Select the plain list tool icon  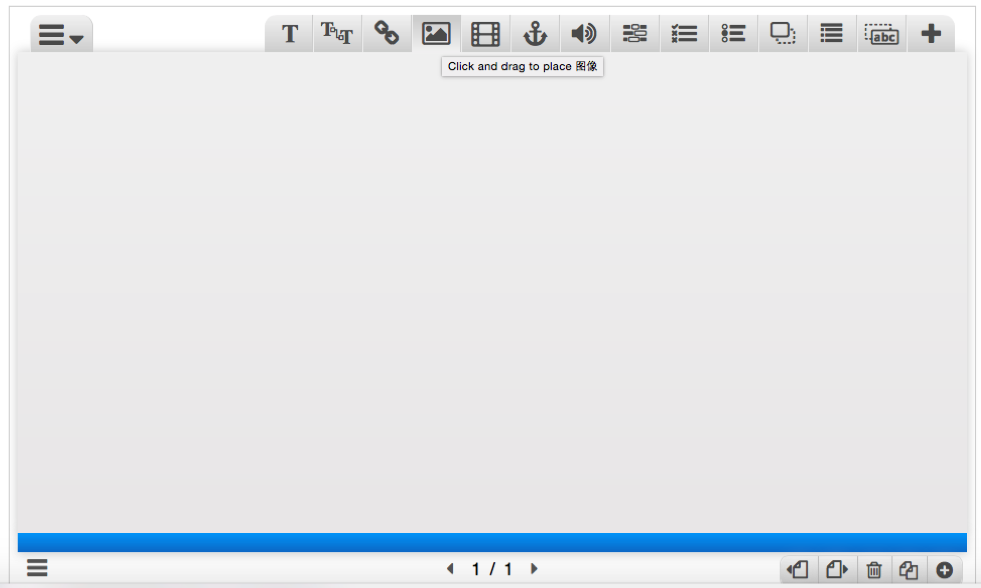tap(831, 34)
